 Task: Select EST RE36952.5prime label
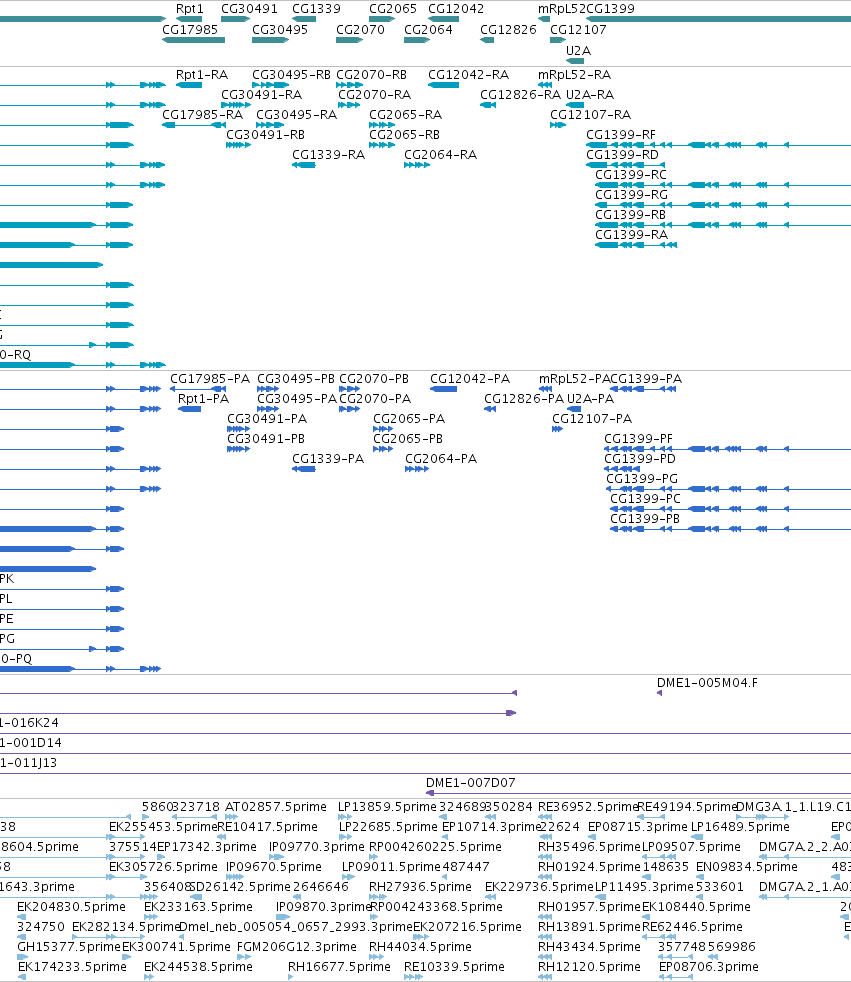click(x=587, y=807)
